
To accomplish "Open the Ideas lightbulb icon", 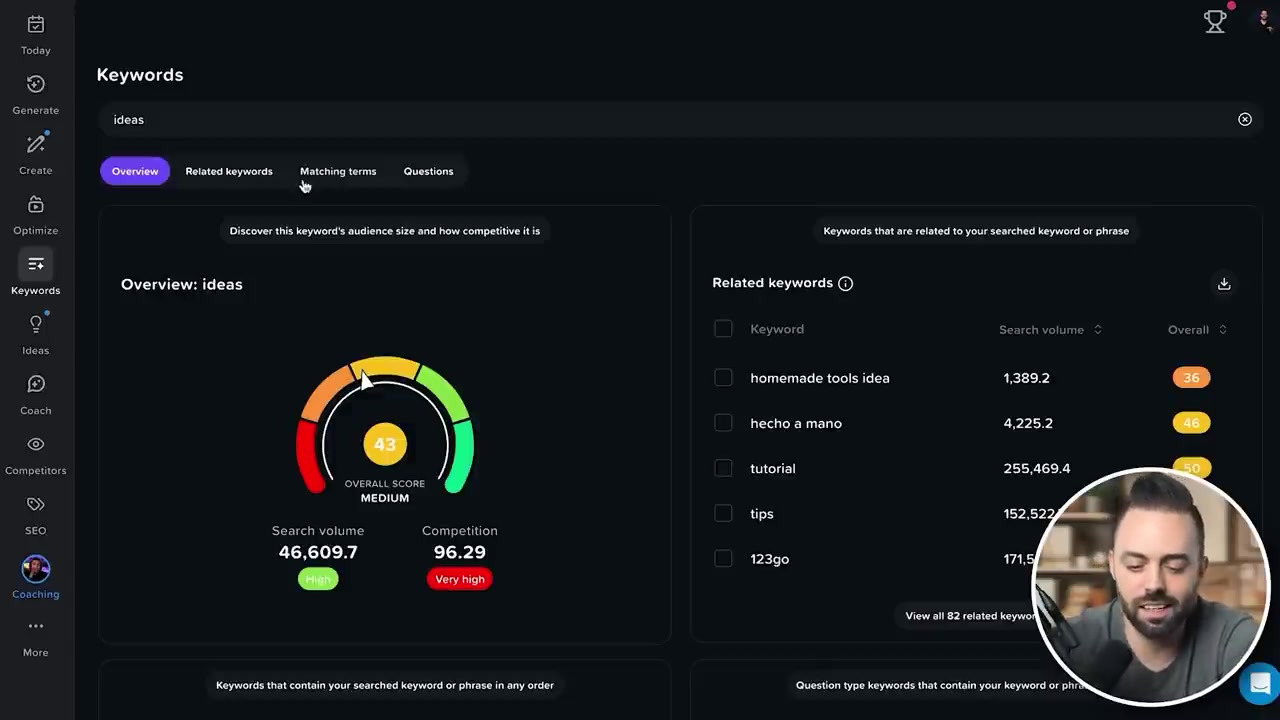I will pos(35,325).
